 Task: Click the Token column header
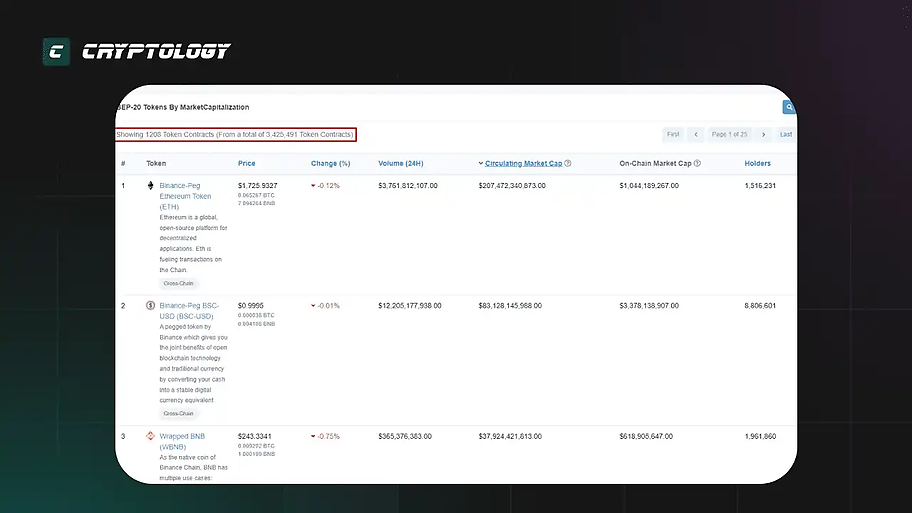[x=156, y=163]
